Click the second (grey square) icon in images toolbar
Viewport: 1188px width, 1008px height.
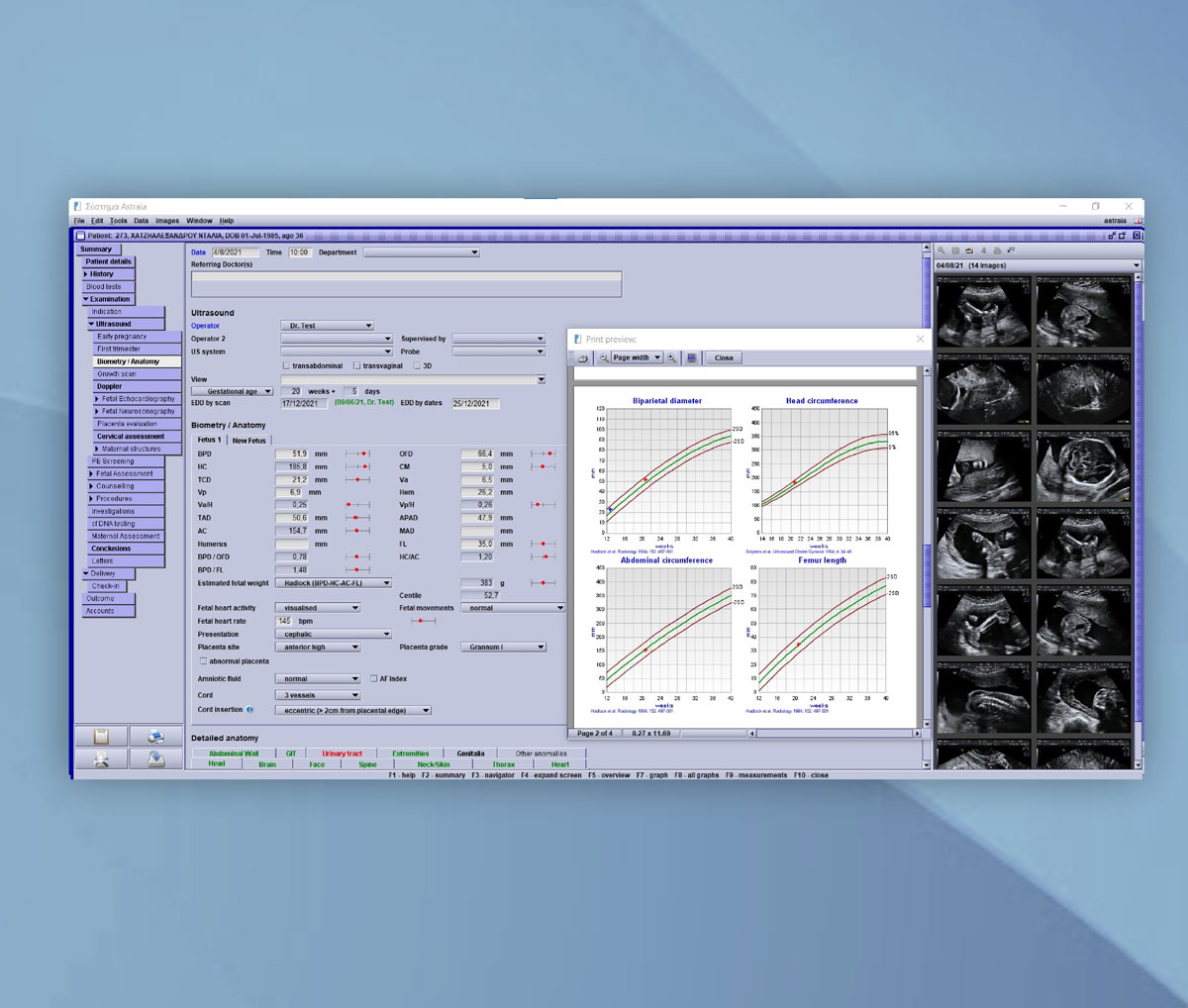[955, 251]
